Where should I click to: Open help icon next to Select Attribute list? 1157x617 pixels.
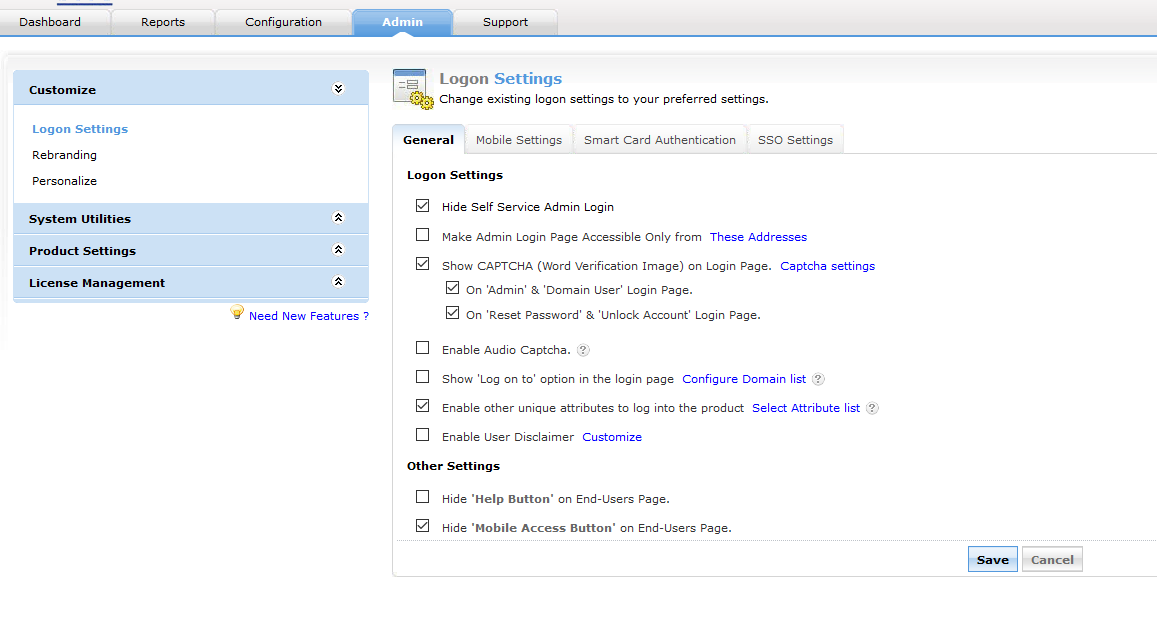tap(872, 408)
